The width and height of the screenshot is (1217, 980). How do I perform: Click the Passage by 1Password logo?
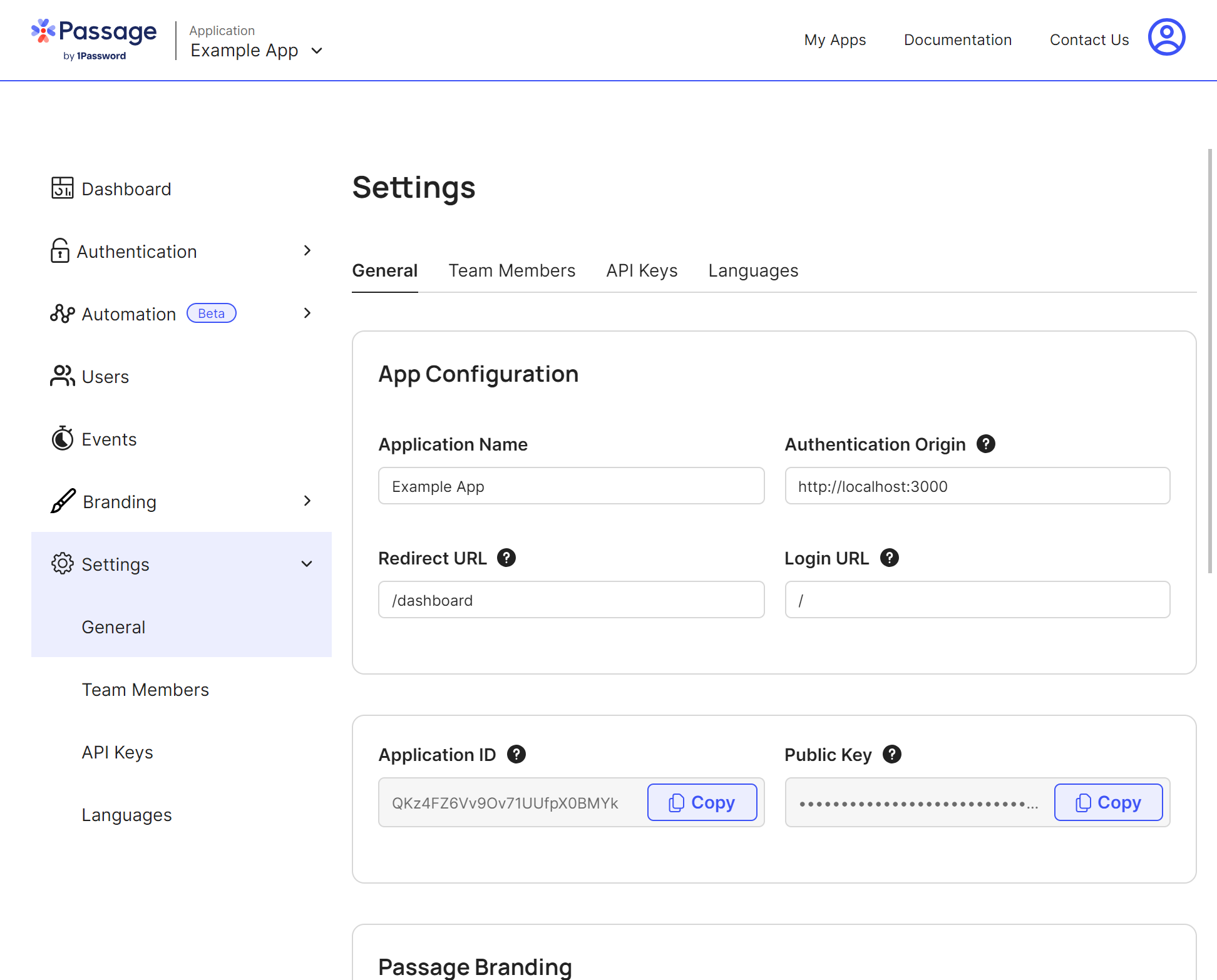pyautogui.click(x=94, y=39)
